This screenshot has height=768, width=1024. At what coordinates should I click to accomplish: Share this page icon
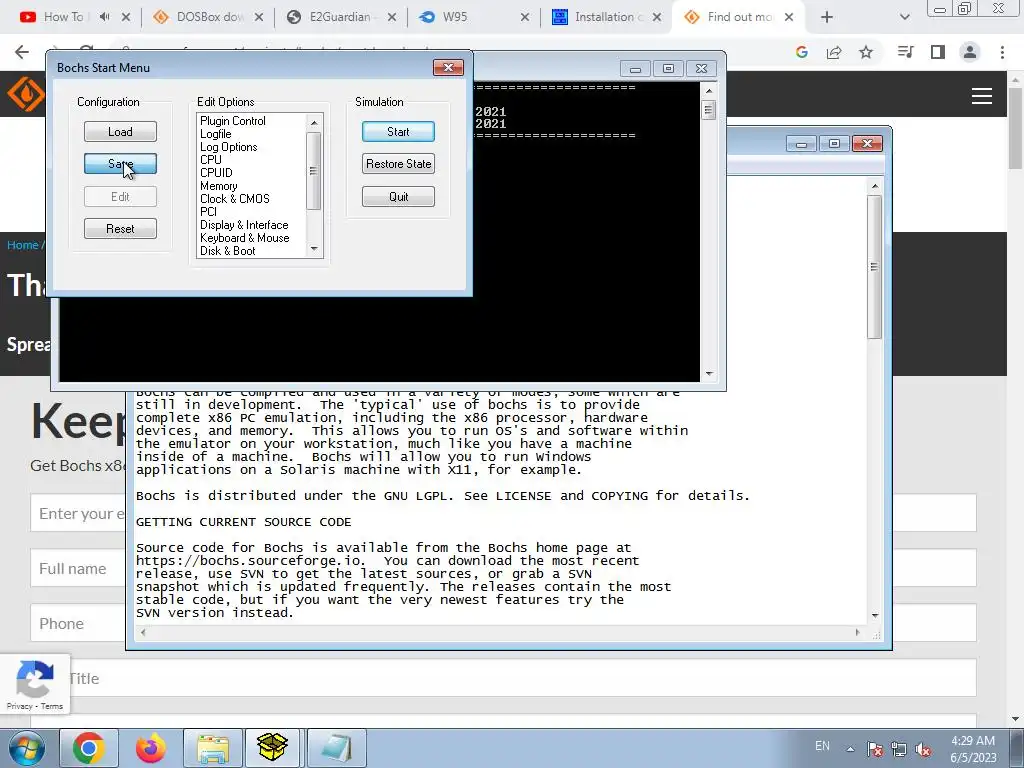pos(834,52)
